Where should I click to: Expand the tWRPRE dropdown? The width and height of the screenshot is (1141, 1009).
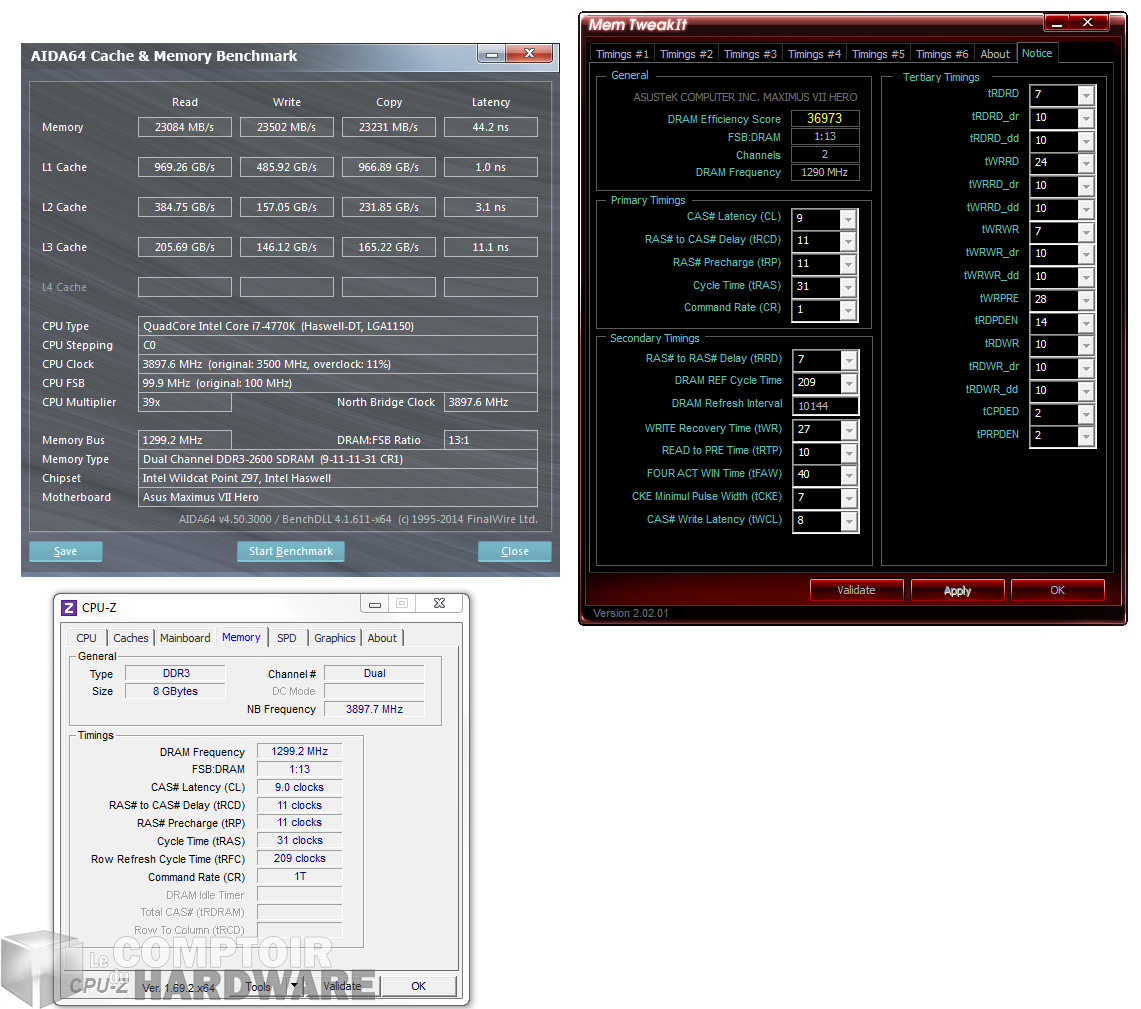tap(1086, 300)
